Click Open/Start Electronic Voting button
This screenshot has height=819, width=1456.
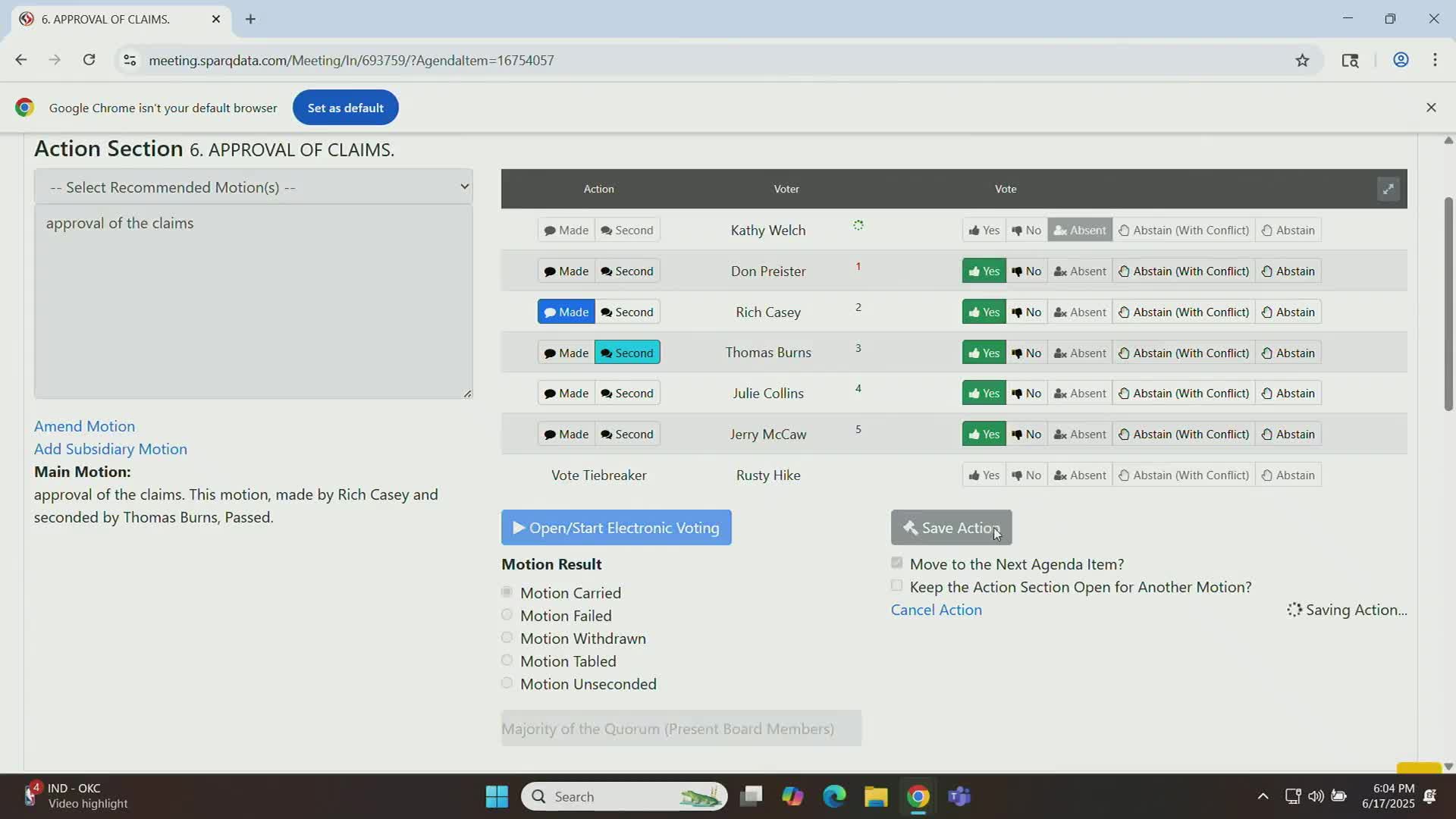[x=616, y=528]
